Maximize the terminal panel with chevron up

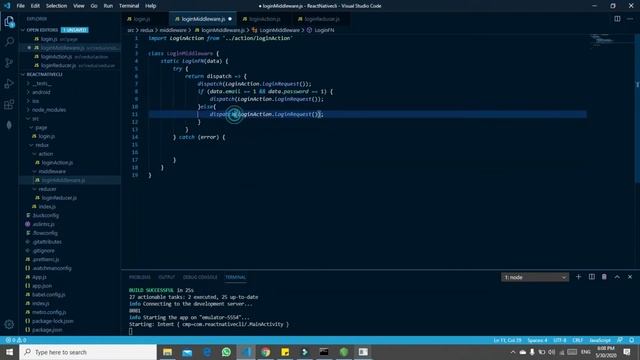[x=617, y=277]
